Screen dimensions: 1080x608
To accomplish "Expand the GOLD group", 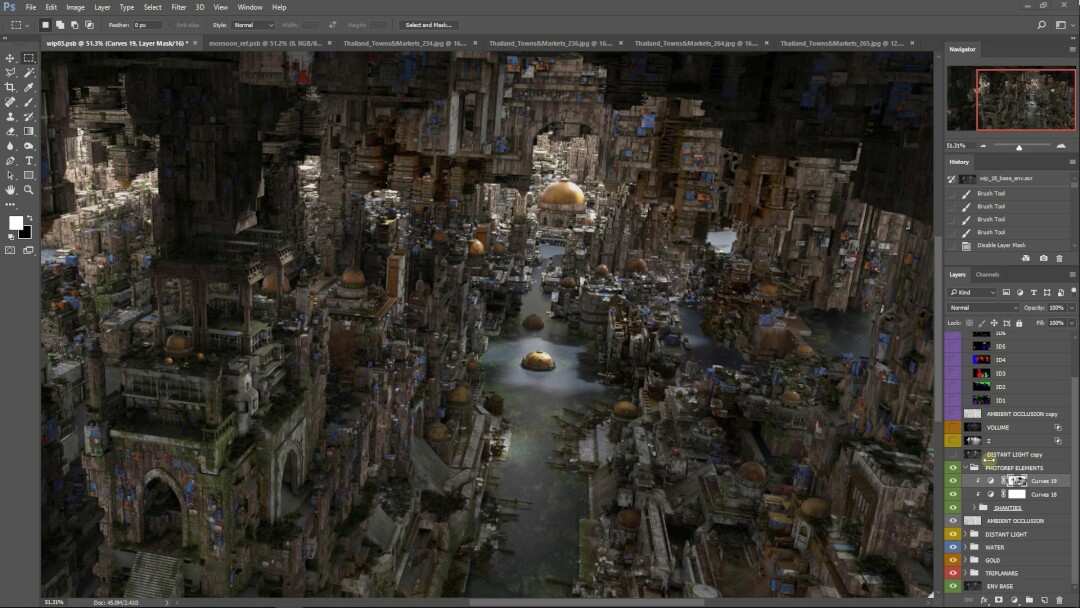I will pyautogui.click(x=966, y=560).
